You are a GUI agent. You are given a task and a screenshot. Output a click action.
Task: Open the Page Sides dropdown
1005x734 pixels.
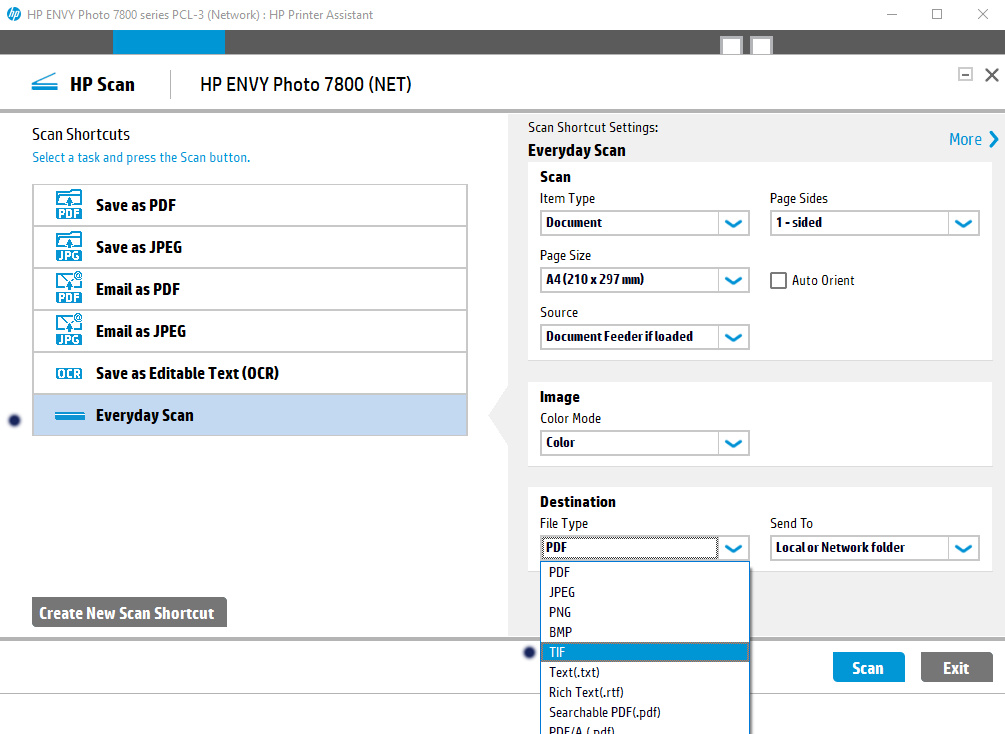(x=962, y=222)
